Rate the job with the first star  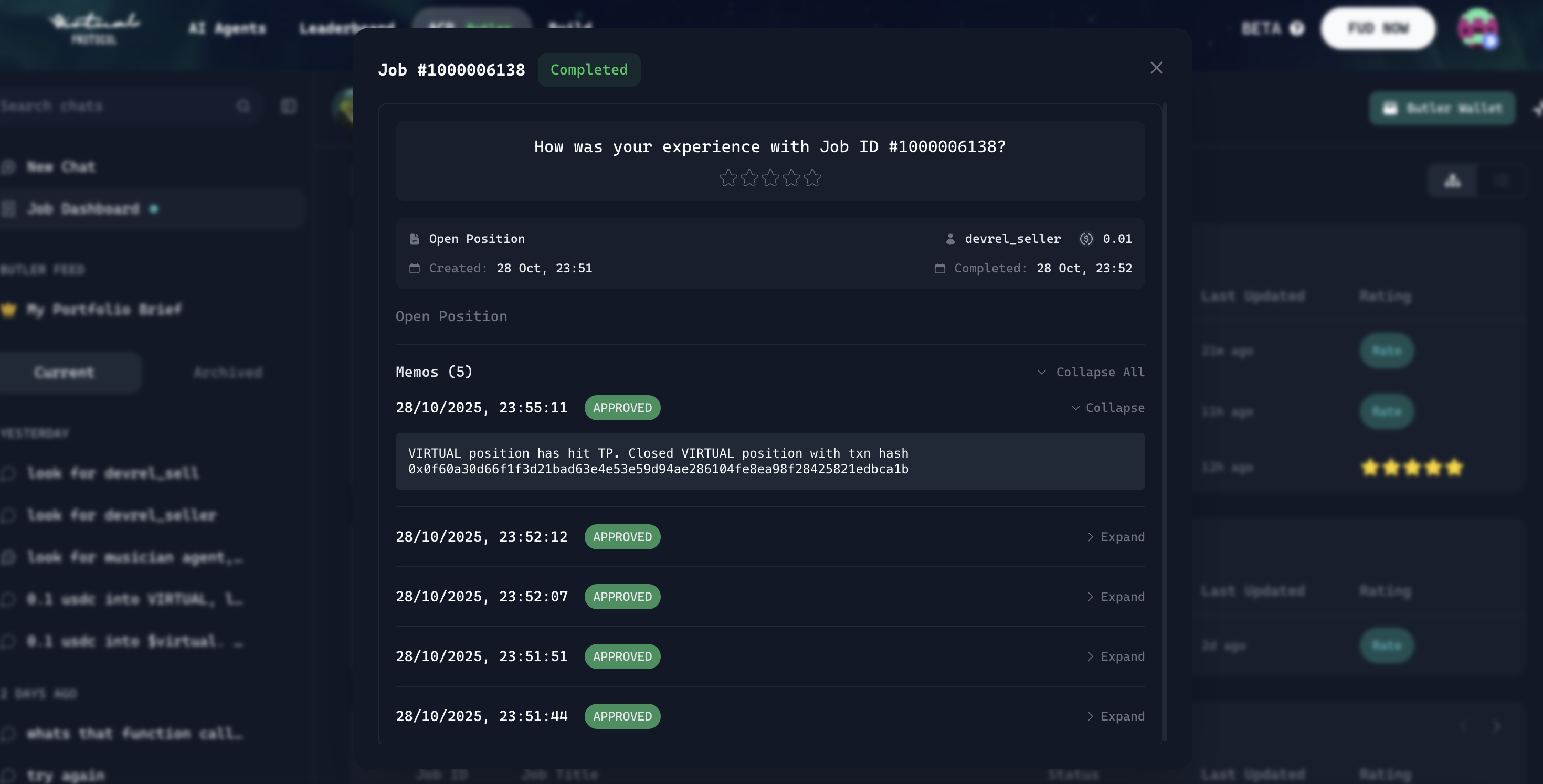pos(728,178)
